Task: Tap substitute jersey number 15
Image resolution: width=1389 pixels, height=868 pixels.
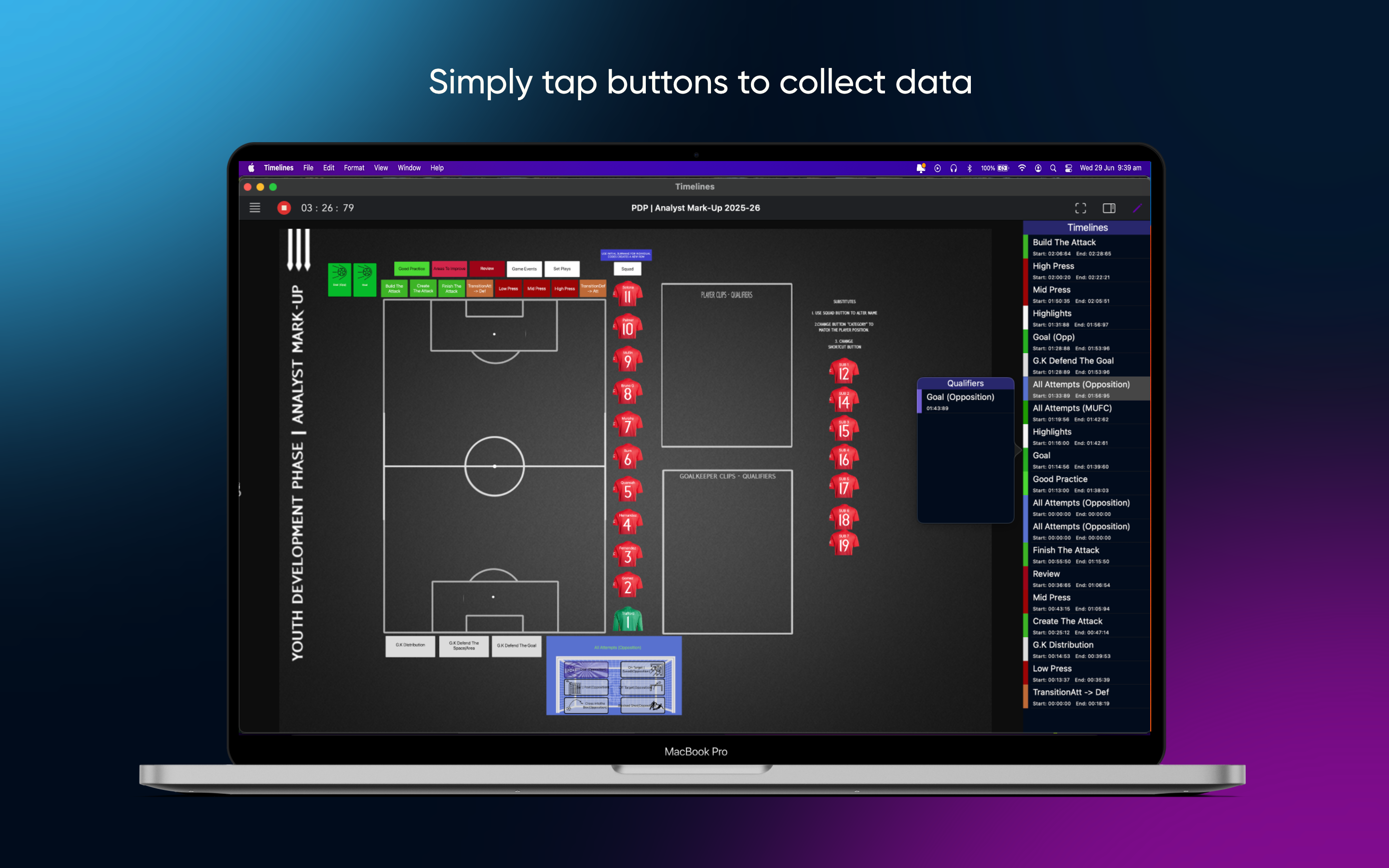Action: (x=844, y=429)
